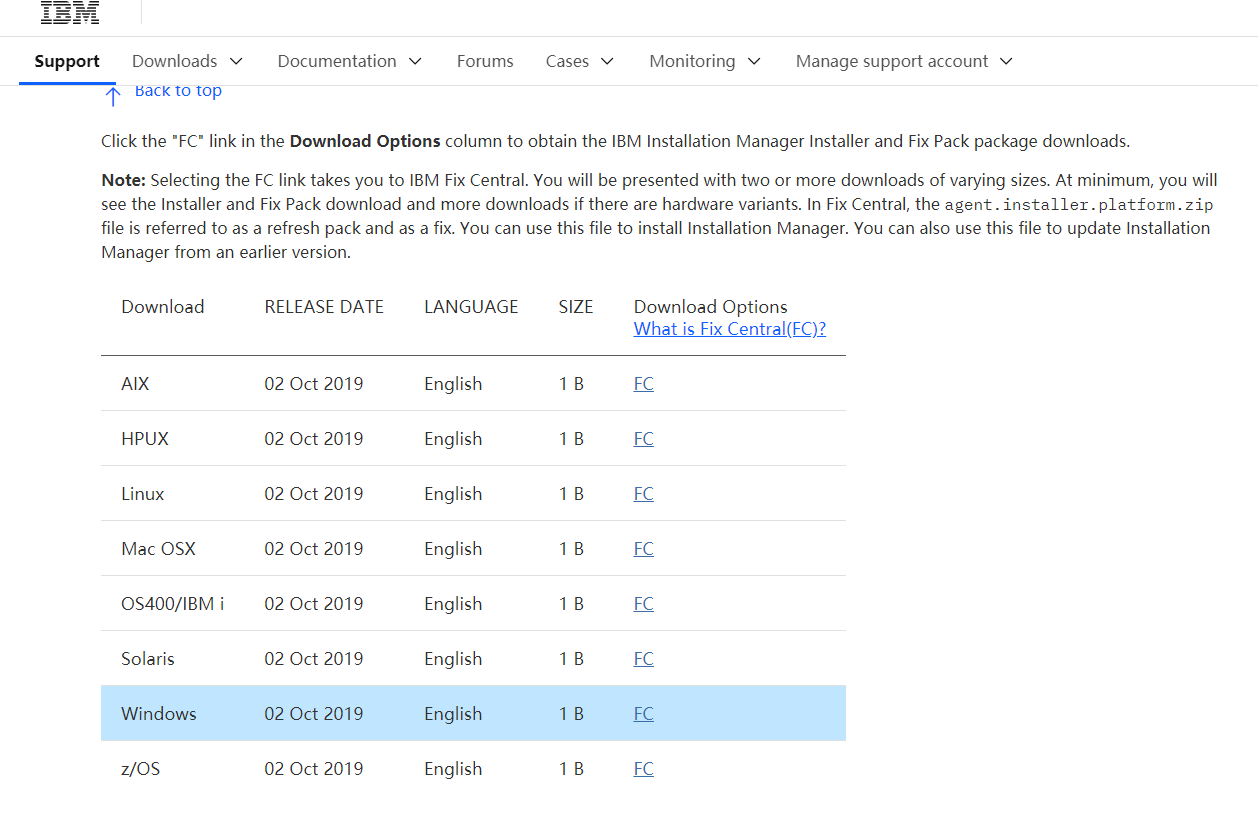Click the bold Note: label
The height and width of the screenshot is (819, 1258).
point(124,181)
